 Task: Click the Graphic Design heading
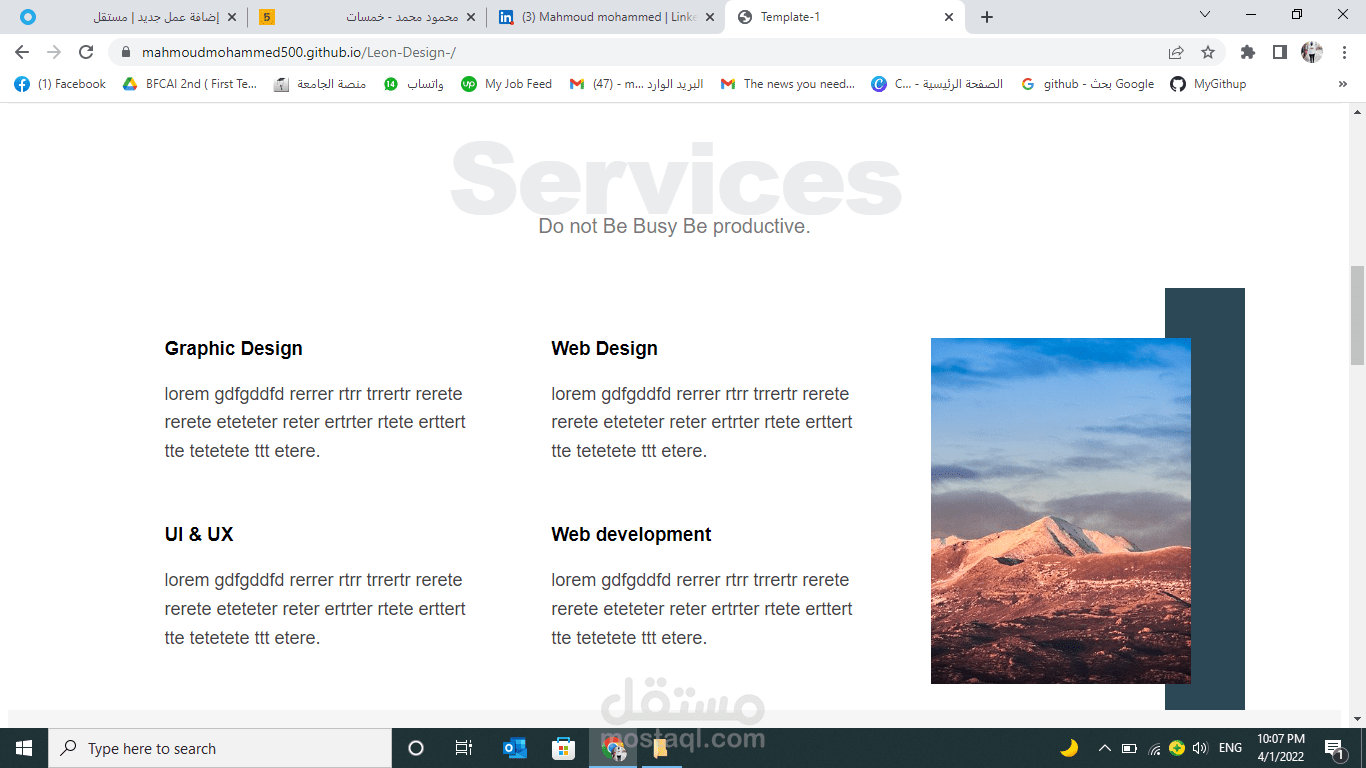(x=233, y=348)
